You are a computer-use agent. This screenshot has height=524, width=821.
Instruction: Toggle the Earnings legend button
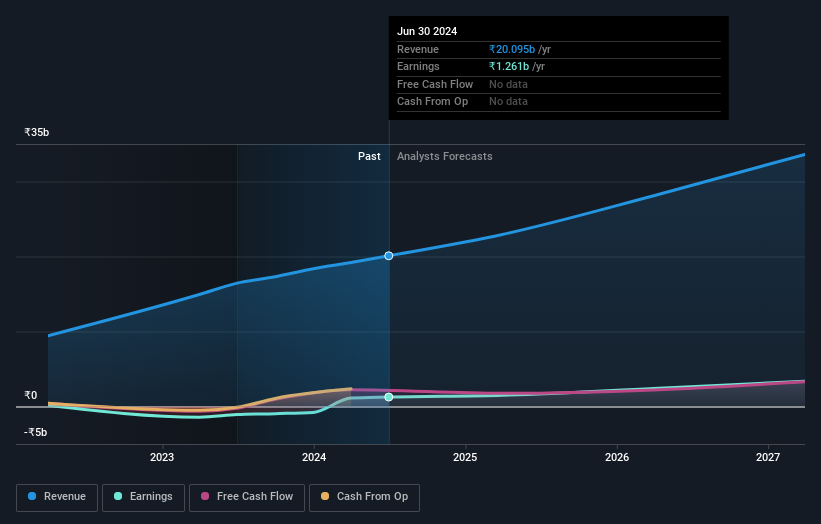pos(143,497)
